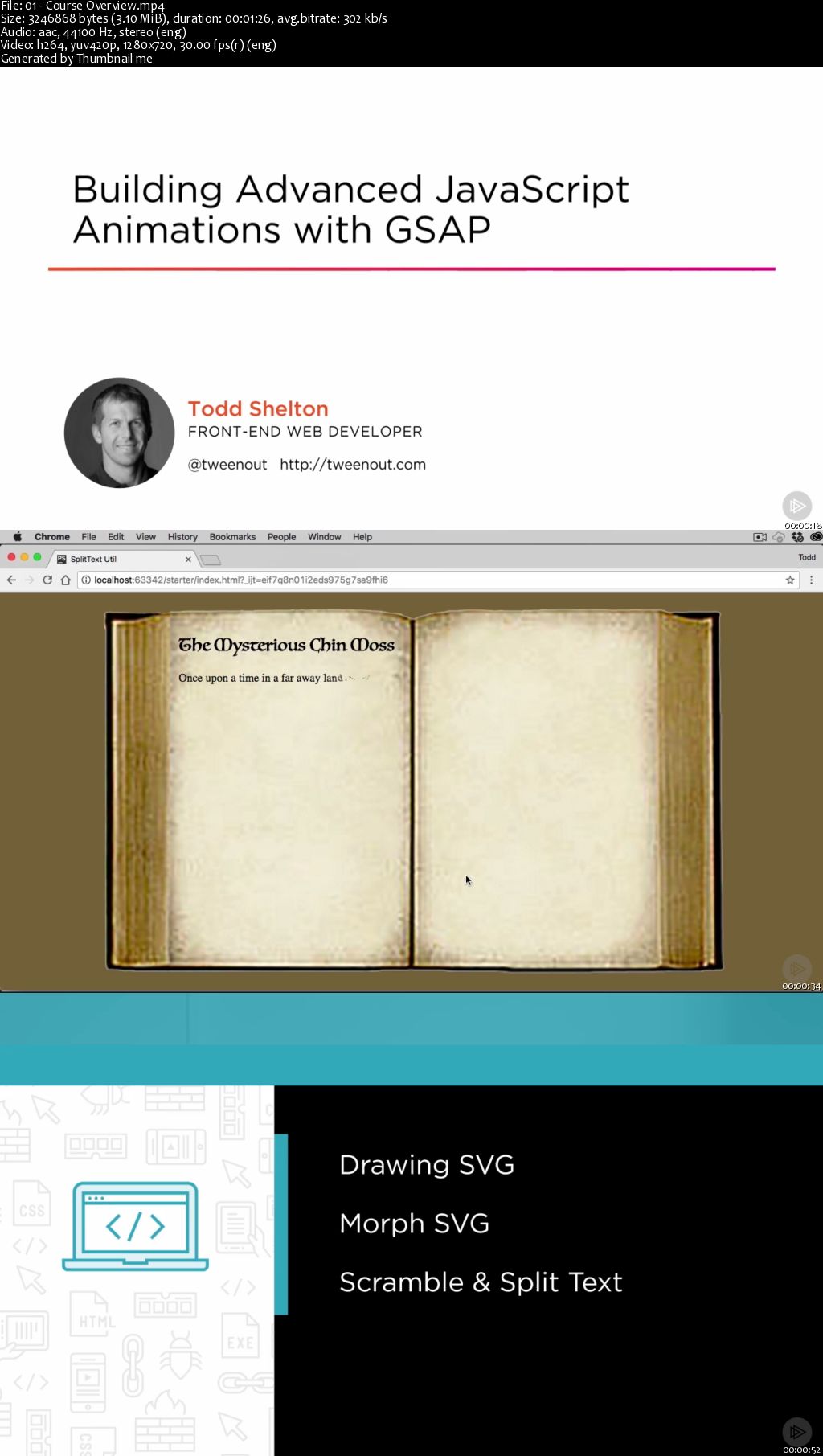Click the Forward arrow in Chrome
This screenshot has height=1456, width=823.
pyautogui.click(x=29, y=580)
